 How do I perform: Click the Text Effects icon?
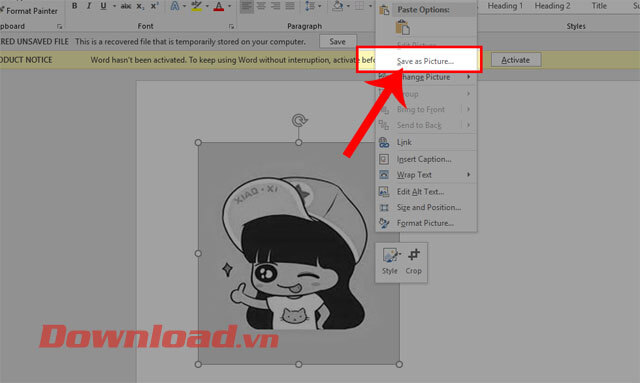tap(175, 6)
